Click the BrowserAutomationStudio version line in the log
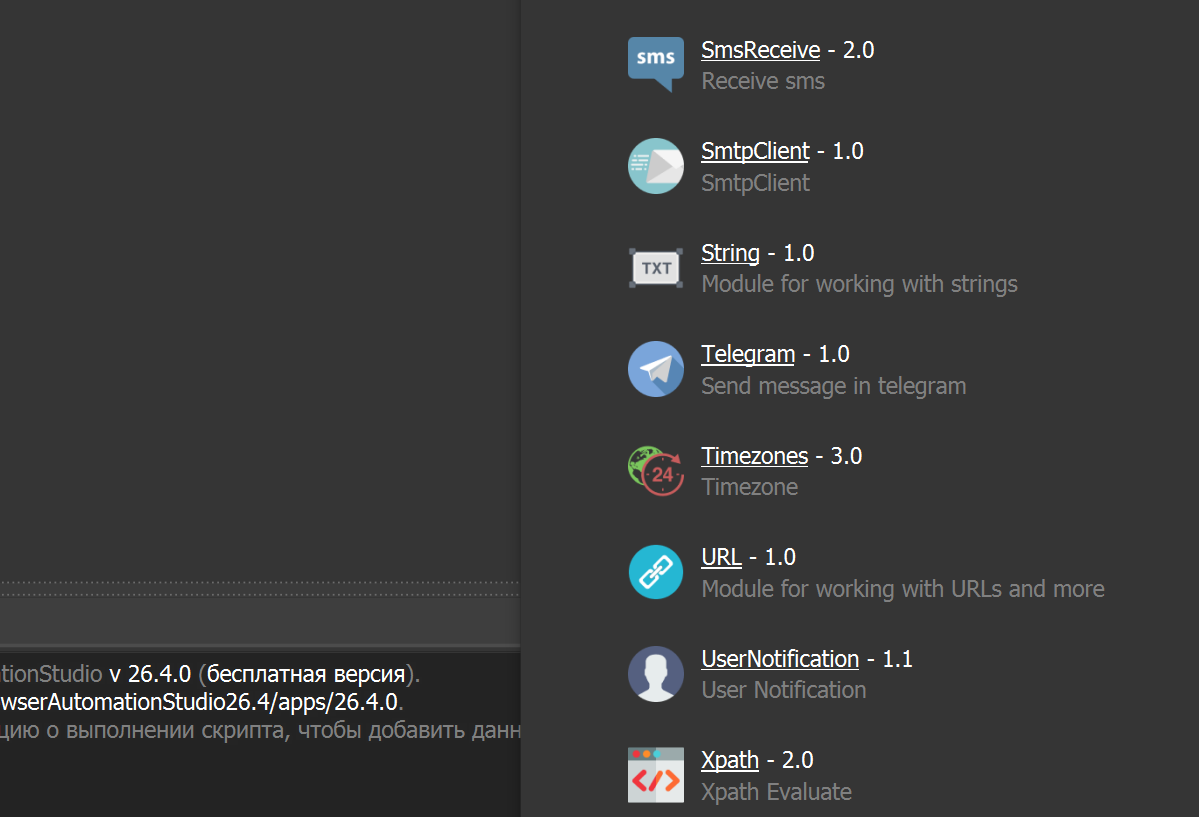This screenshot has width=1199, height=817. click(x=260, y=674)
